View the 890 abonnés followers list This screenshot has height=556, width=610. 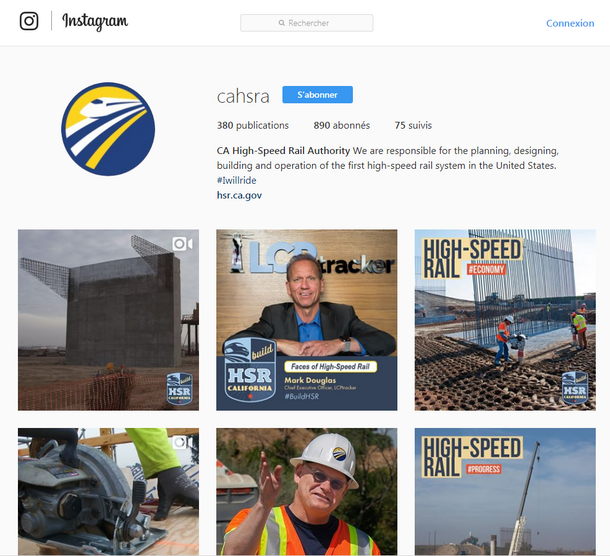click(x=342, y=125)
